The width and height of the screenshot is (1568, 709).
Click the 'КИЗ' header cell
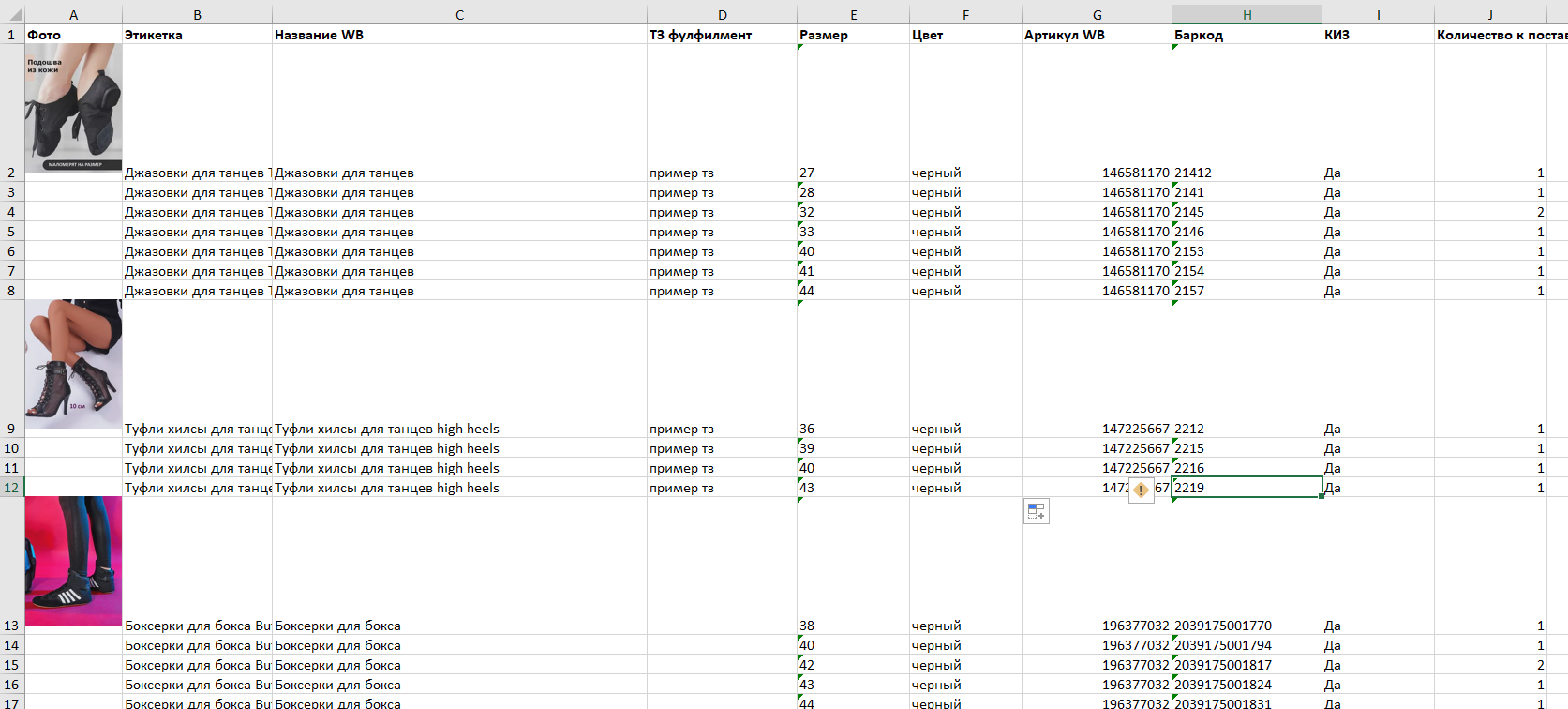tap(1378, 35)
